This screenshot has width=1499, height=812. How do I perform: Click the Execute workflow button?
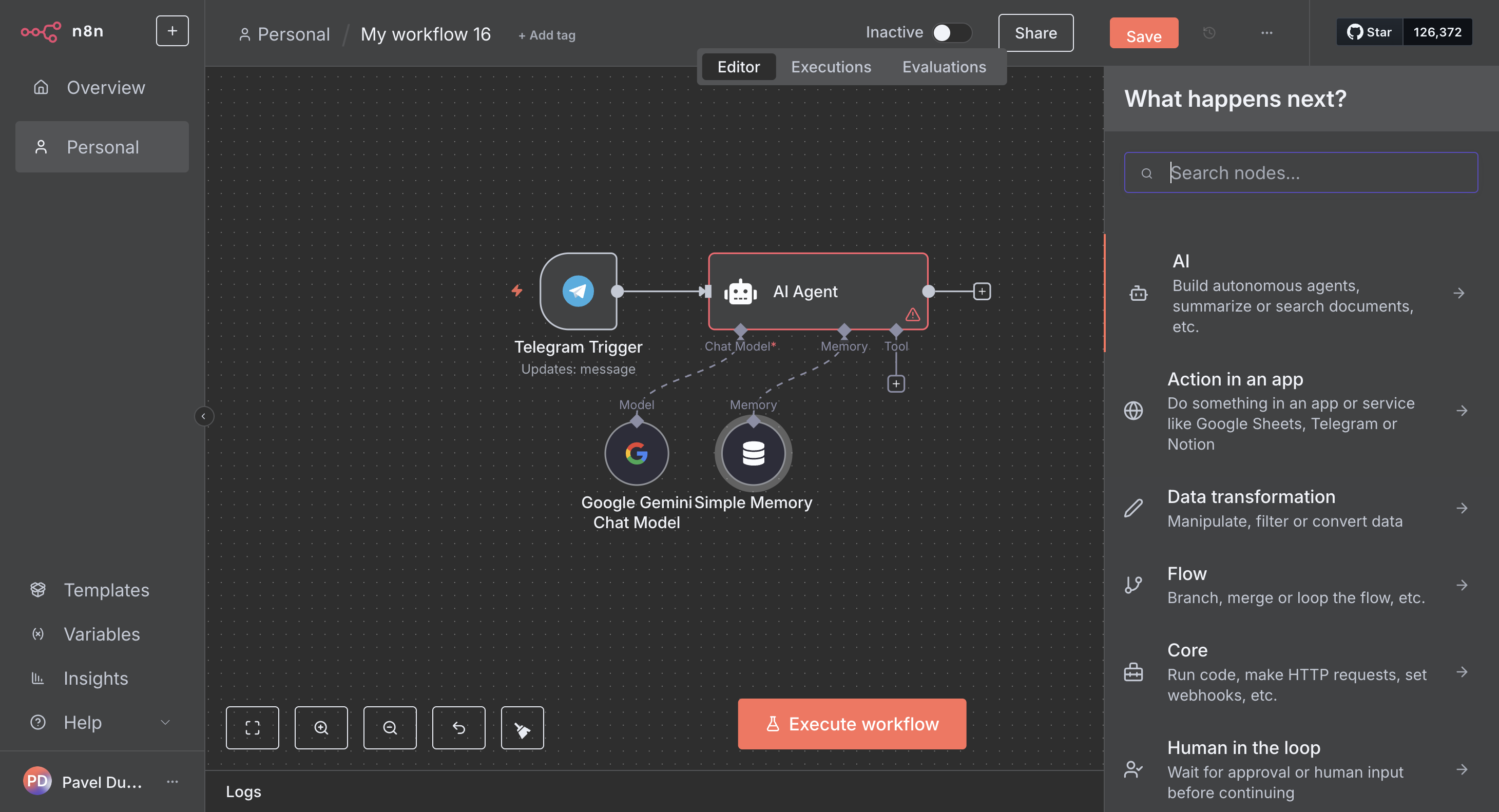click(x=851, y=724)
